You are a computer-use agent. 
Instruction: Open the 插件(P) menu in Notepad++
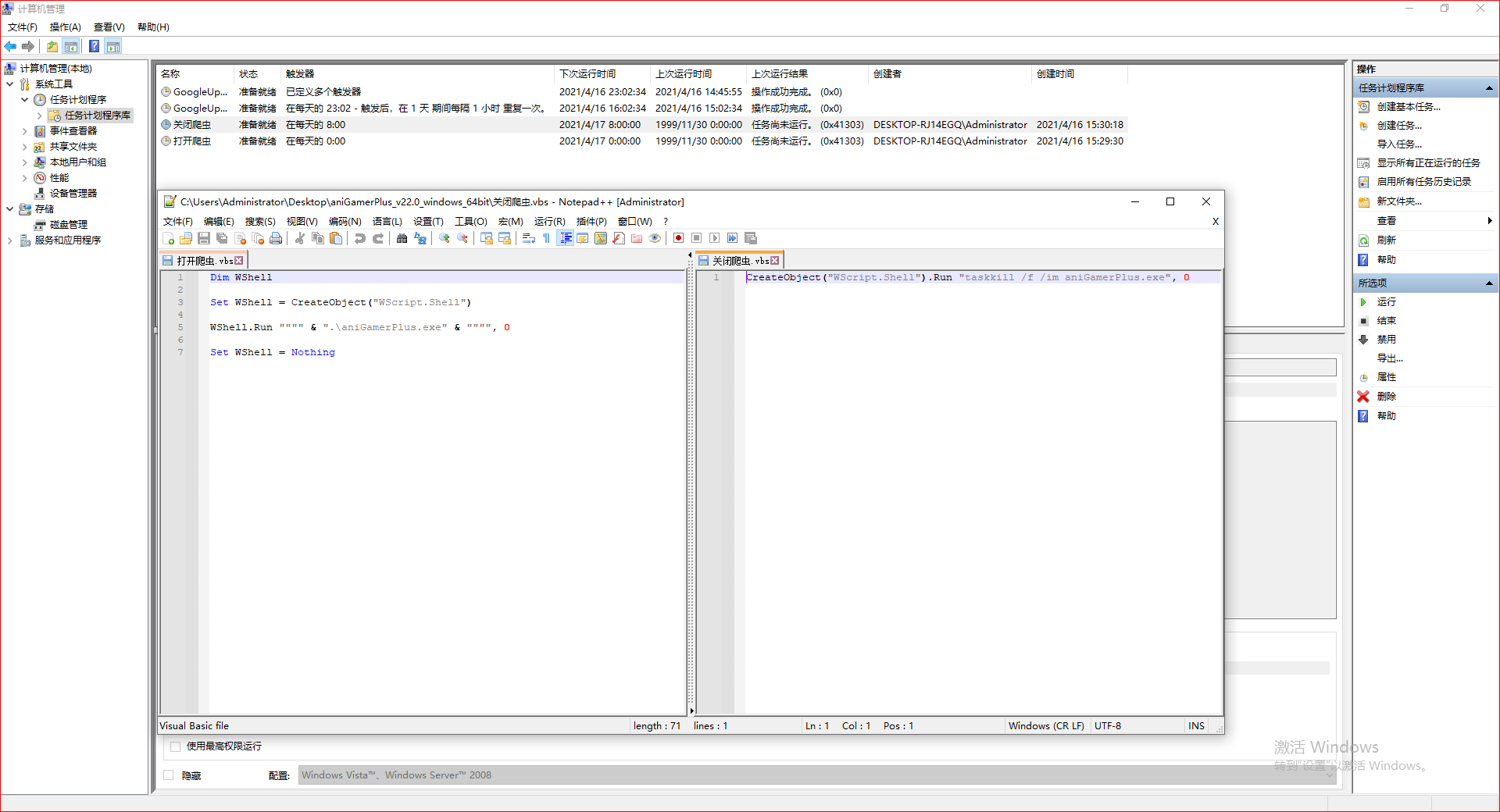click(591, 222)
